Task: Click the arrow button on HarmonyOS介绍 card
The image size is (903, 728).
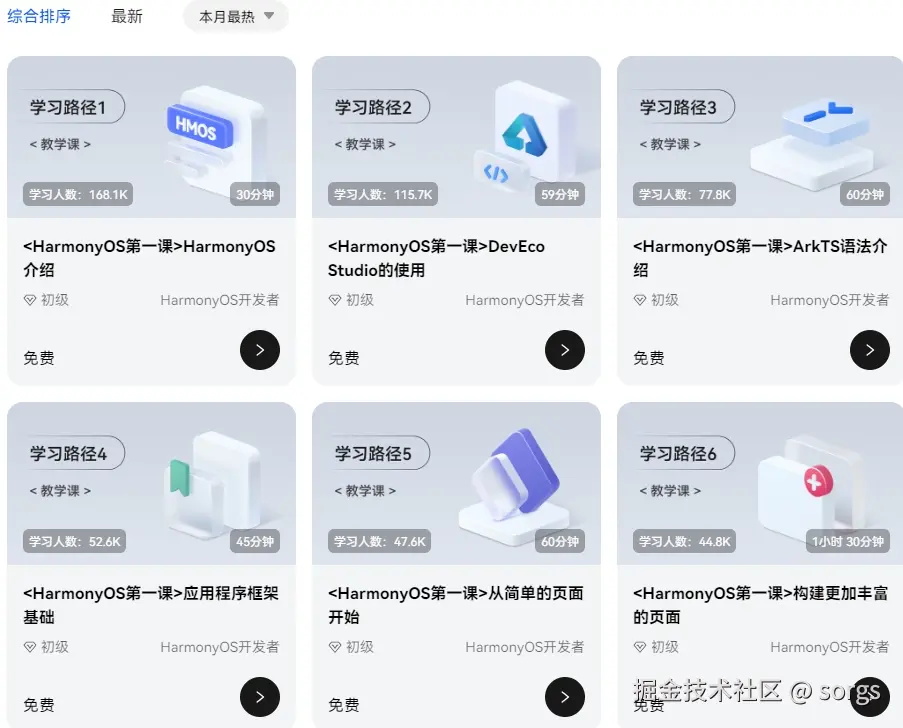Action: tap(260, 350)
